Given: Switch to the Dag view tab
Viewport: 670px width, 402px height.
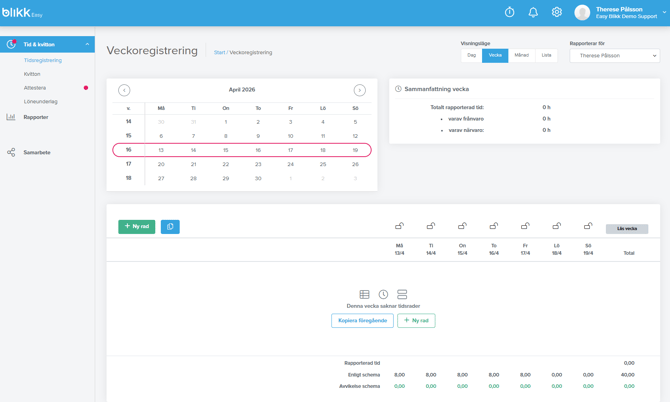Looking at the screenshot, I should pos(471,56).
